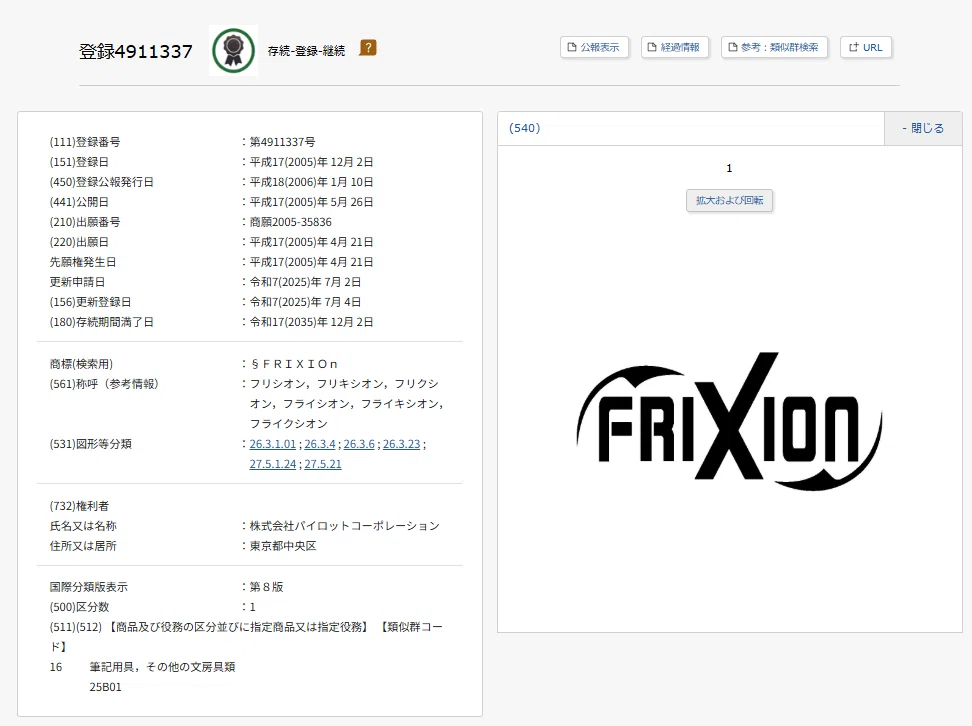The image size is (972, 726).
Task: Collapse the image panel with 閉じる
Action: coord(922,128)
